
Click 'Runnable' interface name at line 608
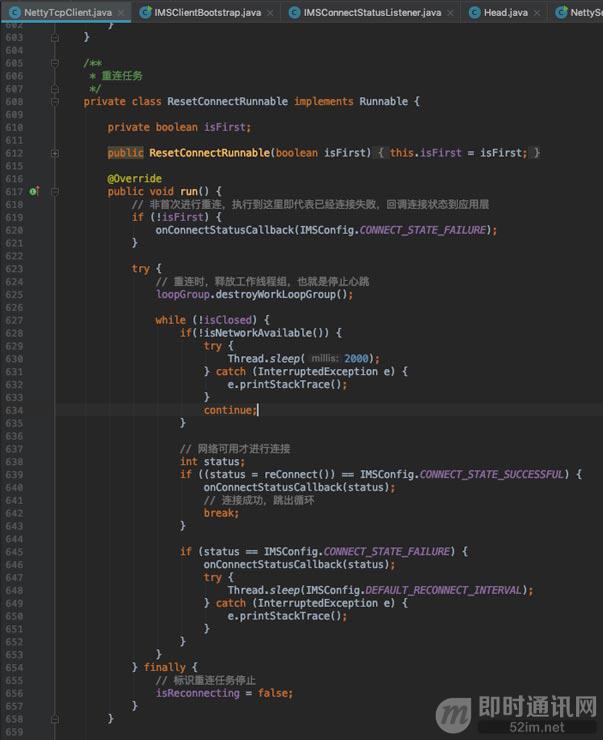tap(384, 101)
